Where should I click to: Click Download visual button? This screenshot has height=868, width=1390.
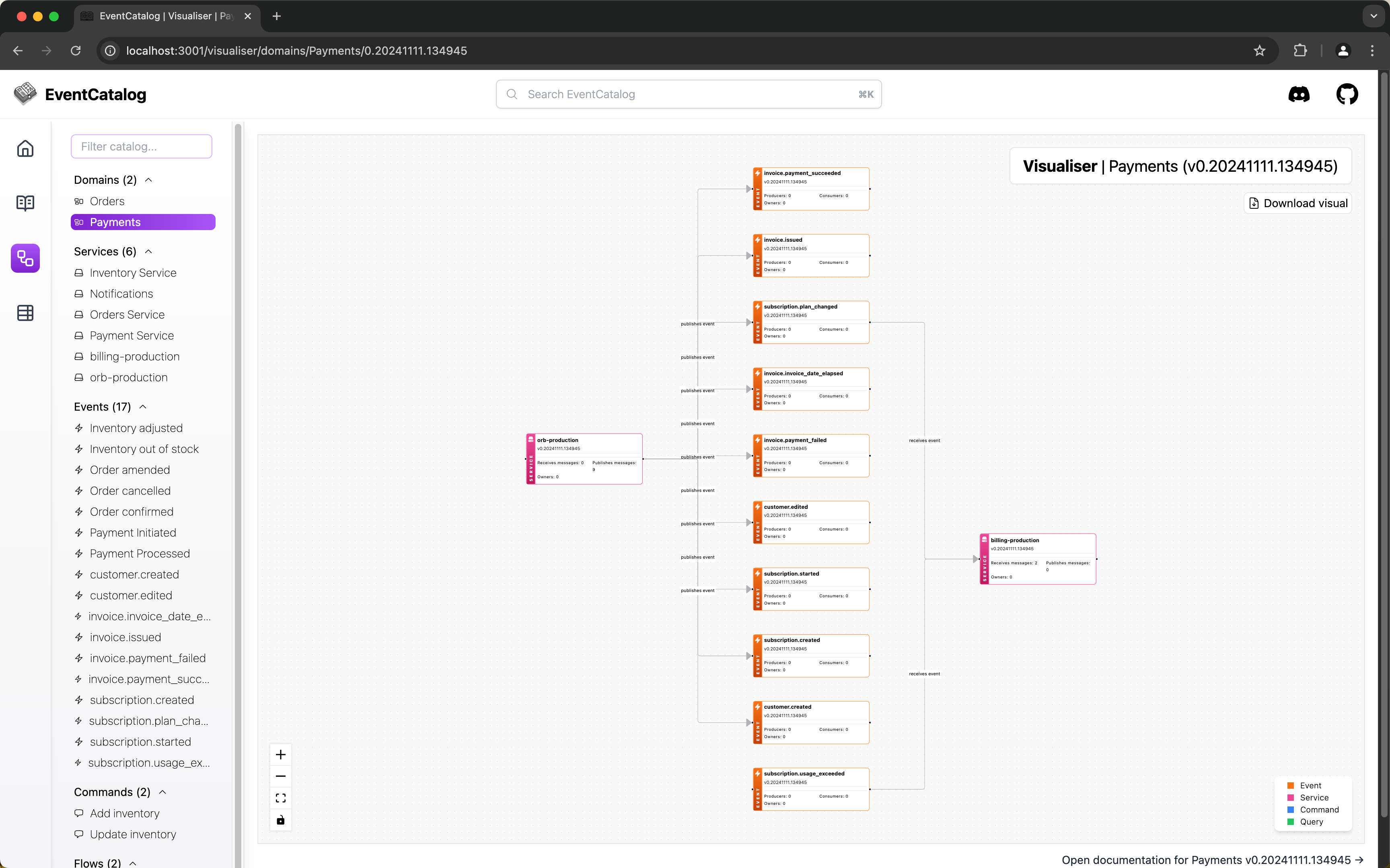[x=1297, y=203]
